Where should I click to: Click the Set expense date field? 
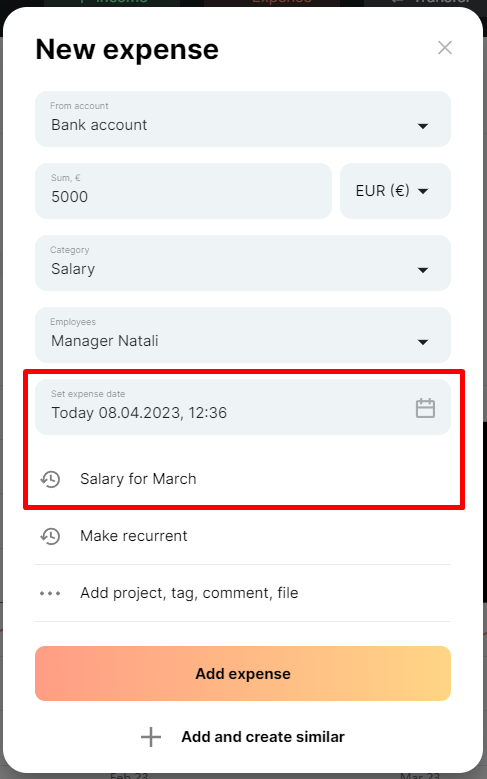[x=243, y=407]
